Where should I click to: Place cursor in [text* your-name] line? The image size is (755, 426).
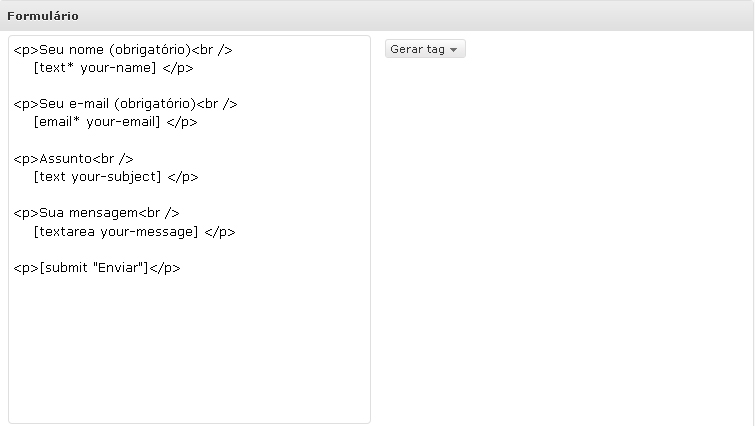113,68
